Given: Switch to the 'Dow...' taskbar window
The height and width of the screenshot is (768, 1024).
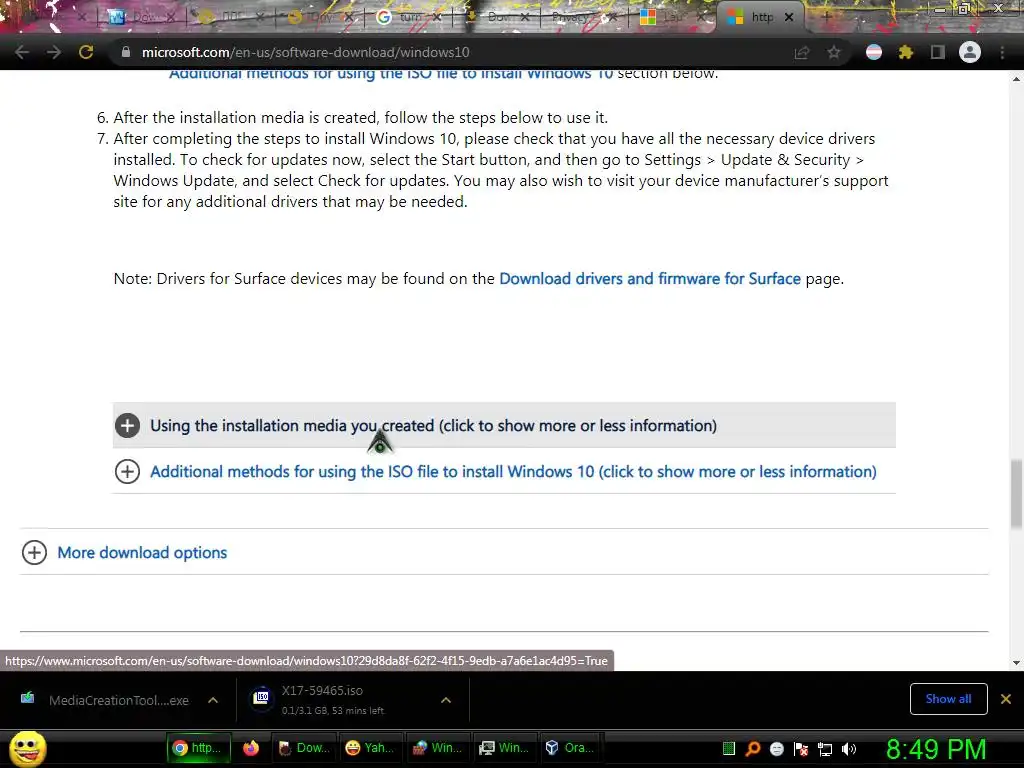Looking at the screenshot, I should 304,748.
